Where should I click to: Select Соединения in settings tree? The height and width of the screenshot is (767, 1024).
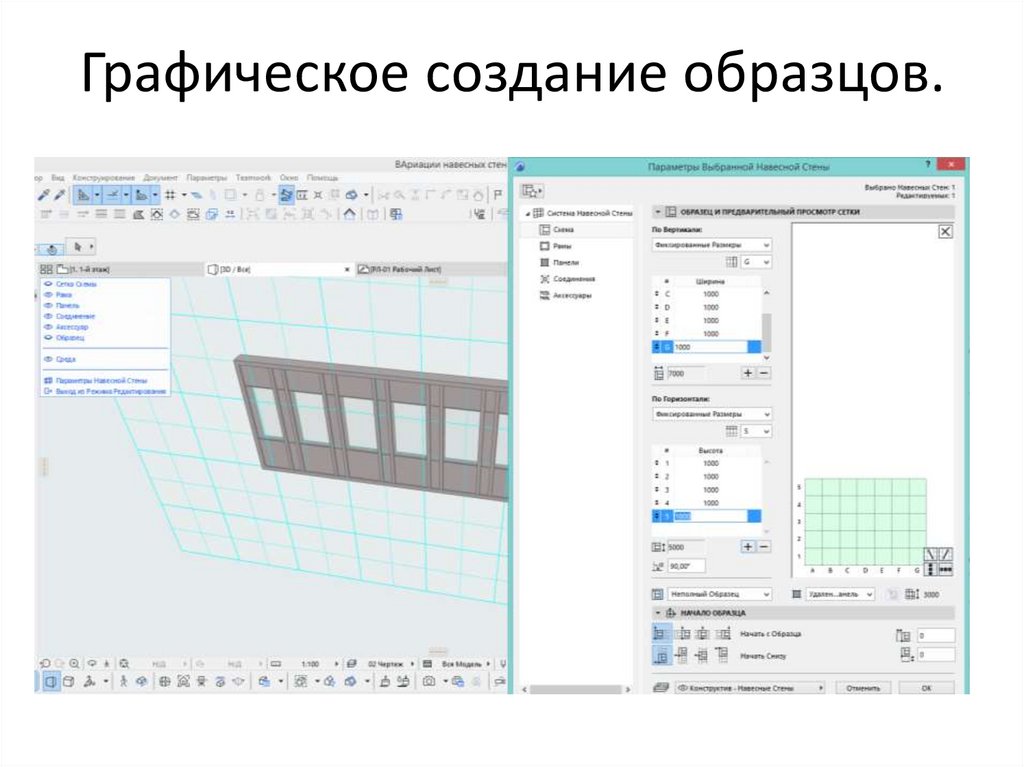click(573, 279)
